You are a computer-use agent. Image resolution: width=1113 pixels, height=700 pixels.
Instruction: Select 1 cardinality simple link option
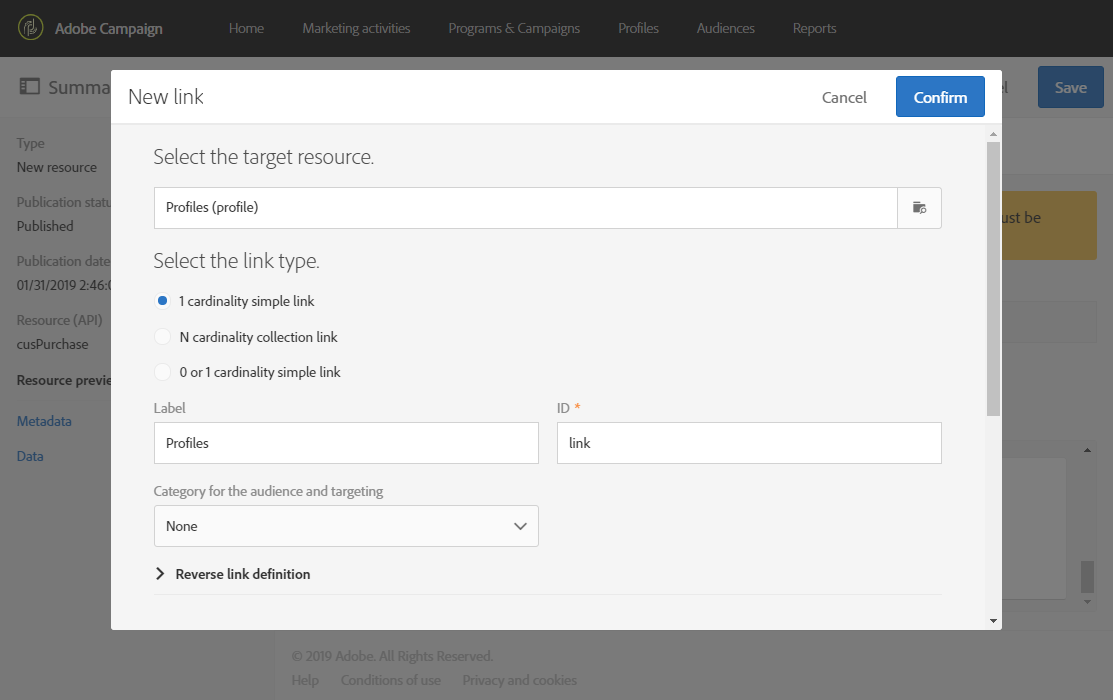[x=163, y=301]
